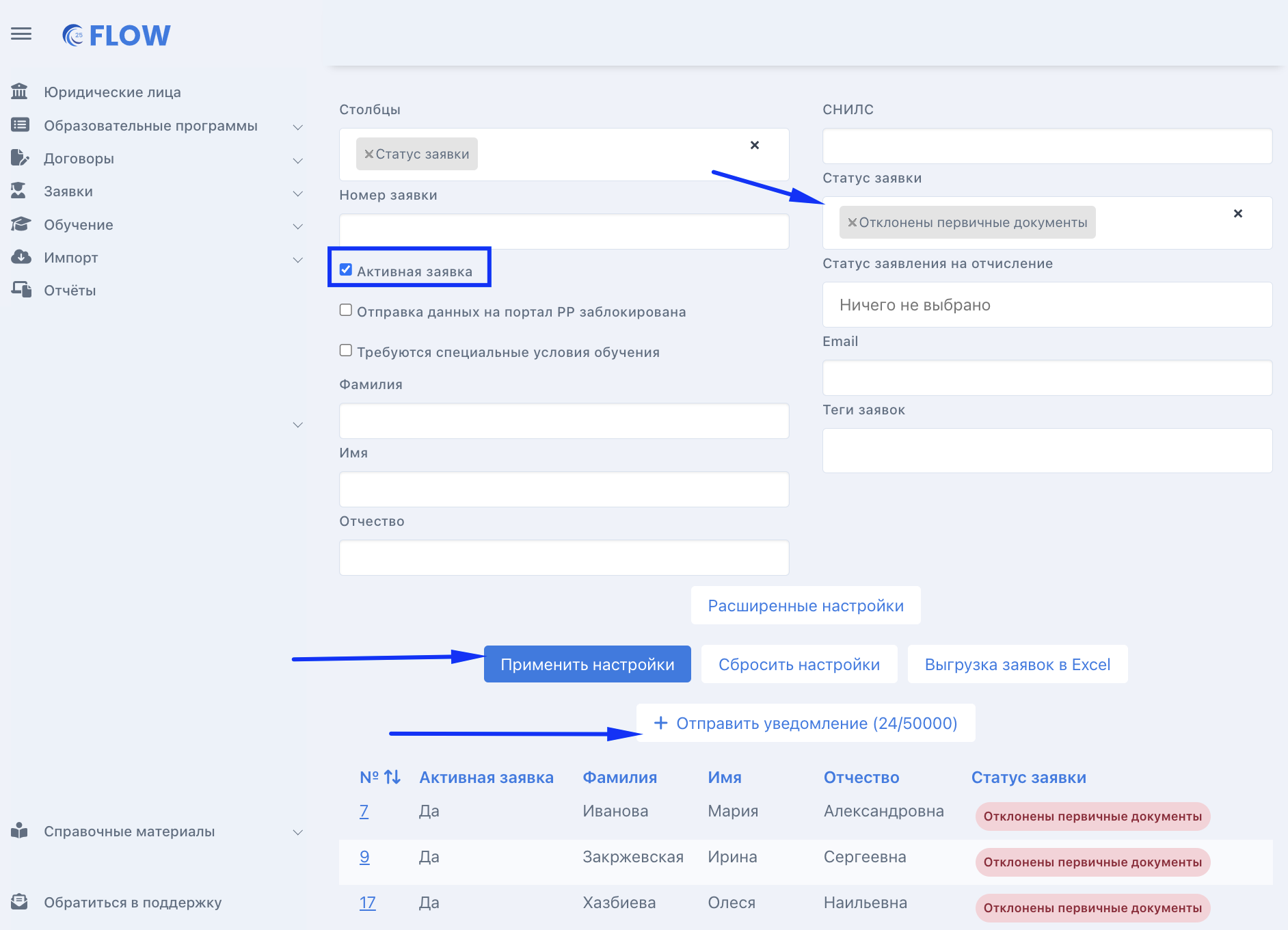Open application number 7 link
Image resolution: width=1288 pixels, height=930 pixels.
coord(364,811)
